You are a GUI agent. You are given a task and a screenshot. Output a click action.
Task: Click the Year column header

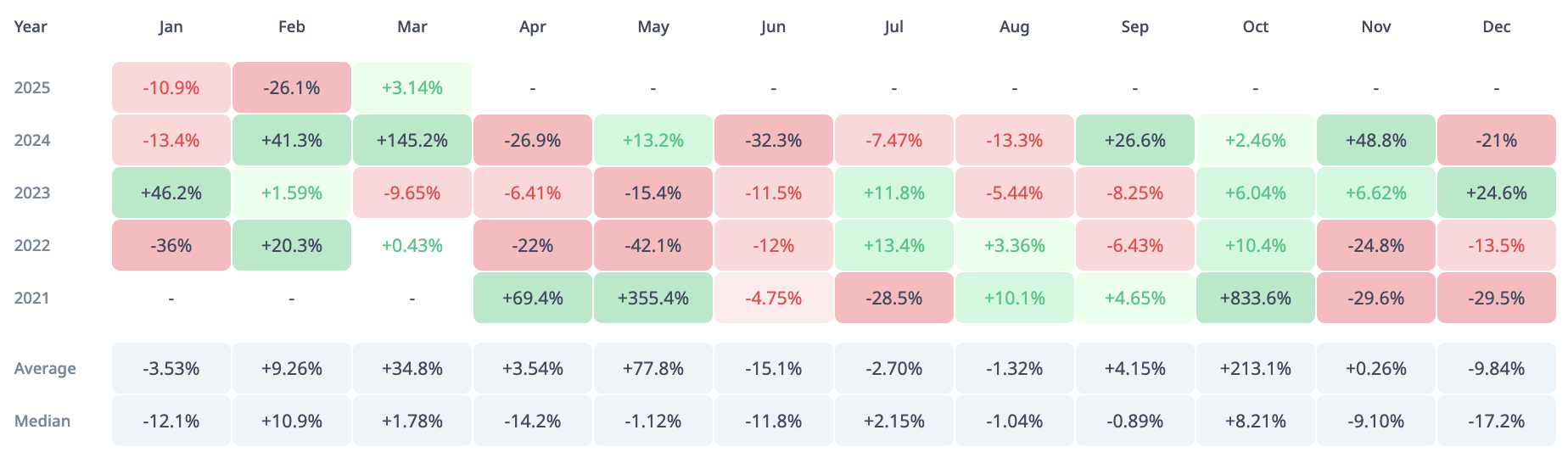click(x=31, y=26)
